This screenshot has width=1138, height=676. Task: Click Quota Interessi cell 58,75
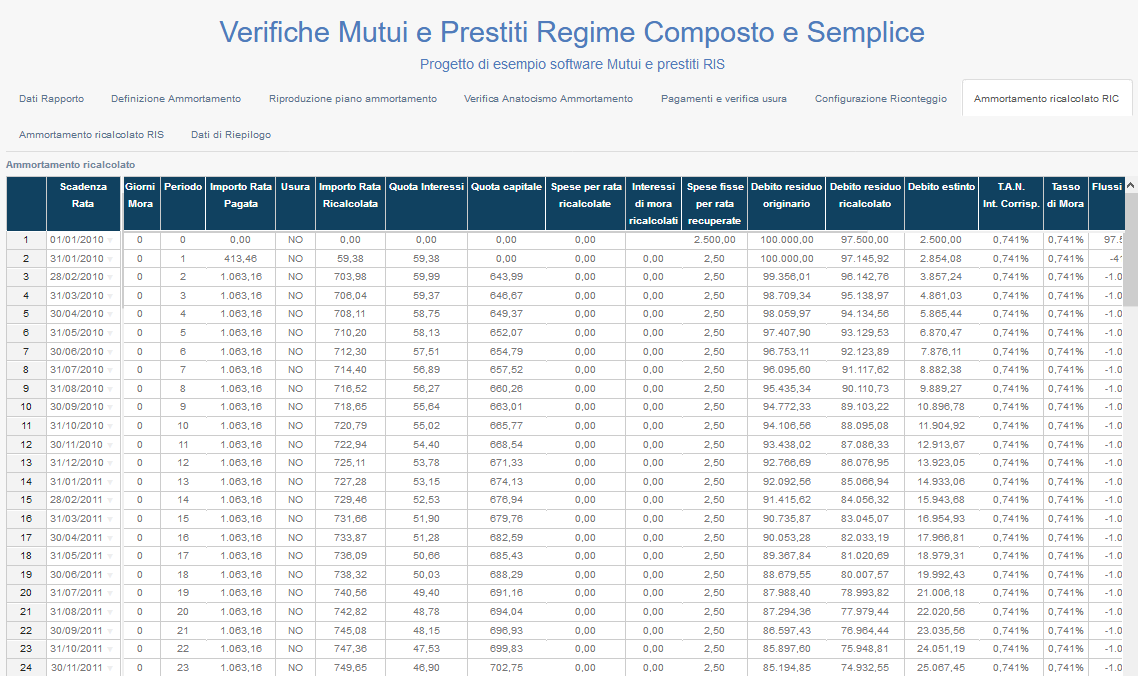[426, 314]
